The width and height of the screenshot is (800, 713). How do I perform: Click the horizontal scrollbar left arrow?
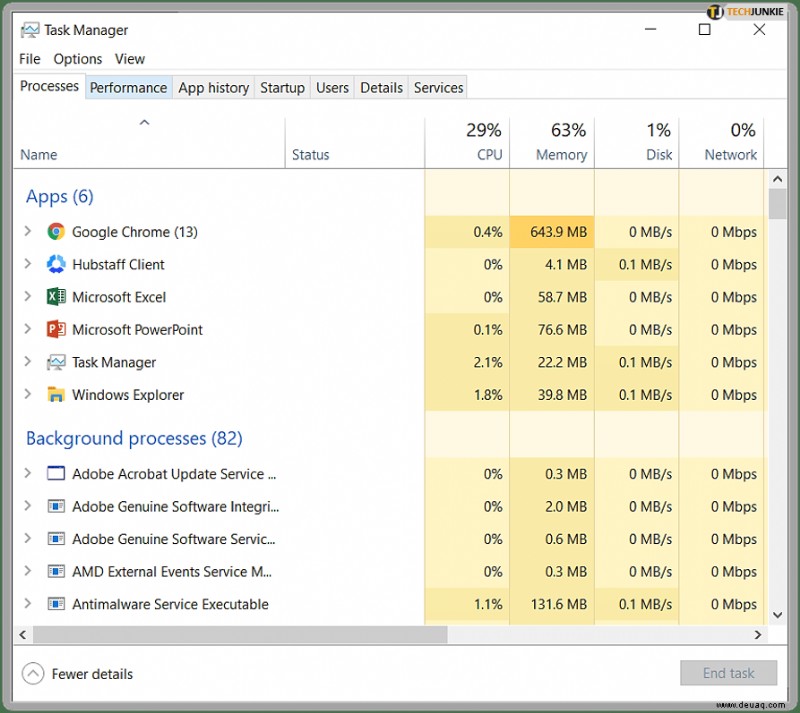[22, 634]
